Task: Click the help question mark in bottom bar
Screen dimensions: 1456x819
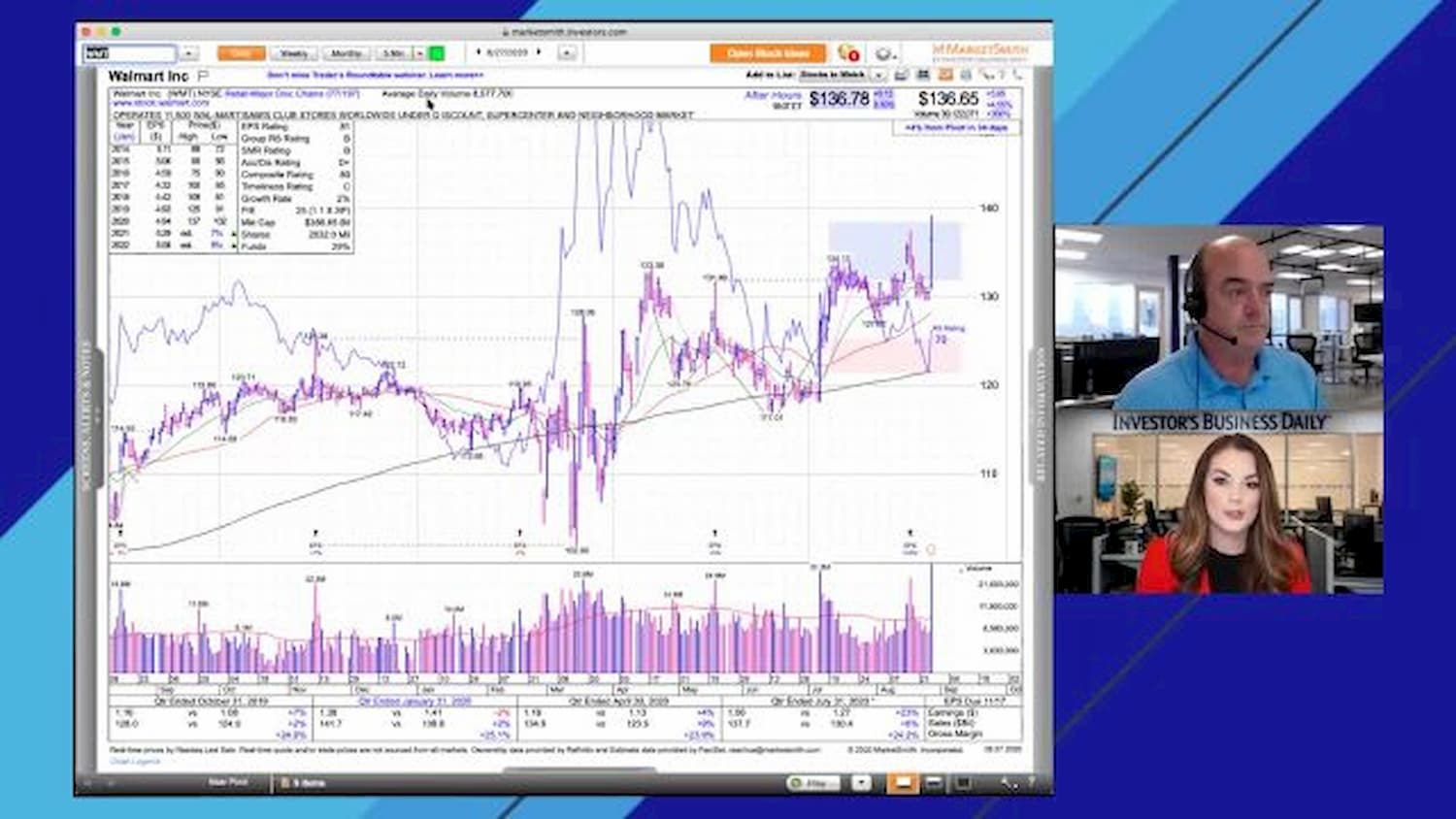Action: click(x=1031, y=783)
